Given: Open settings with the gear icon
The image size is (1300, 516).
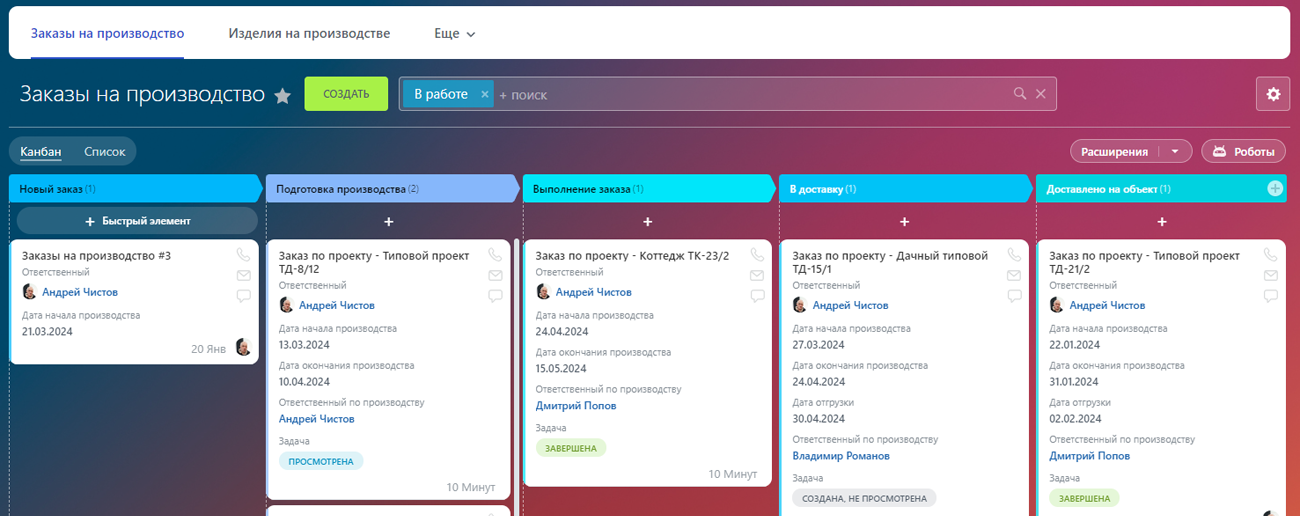Looking at the screenshot, I should click(1273, 94).
